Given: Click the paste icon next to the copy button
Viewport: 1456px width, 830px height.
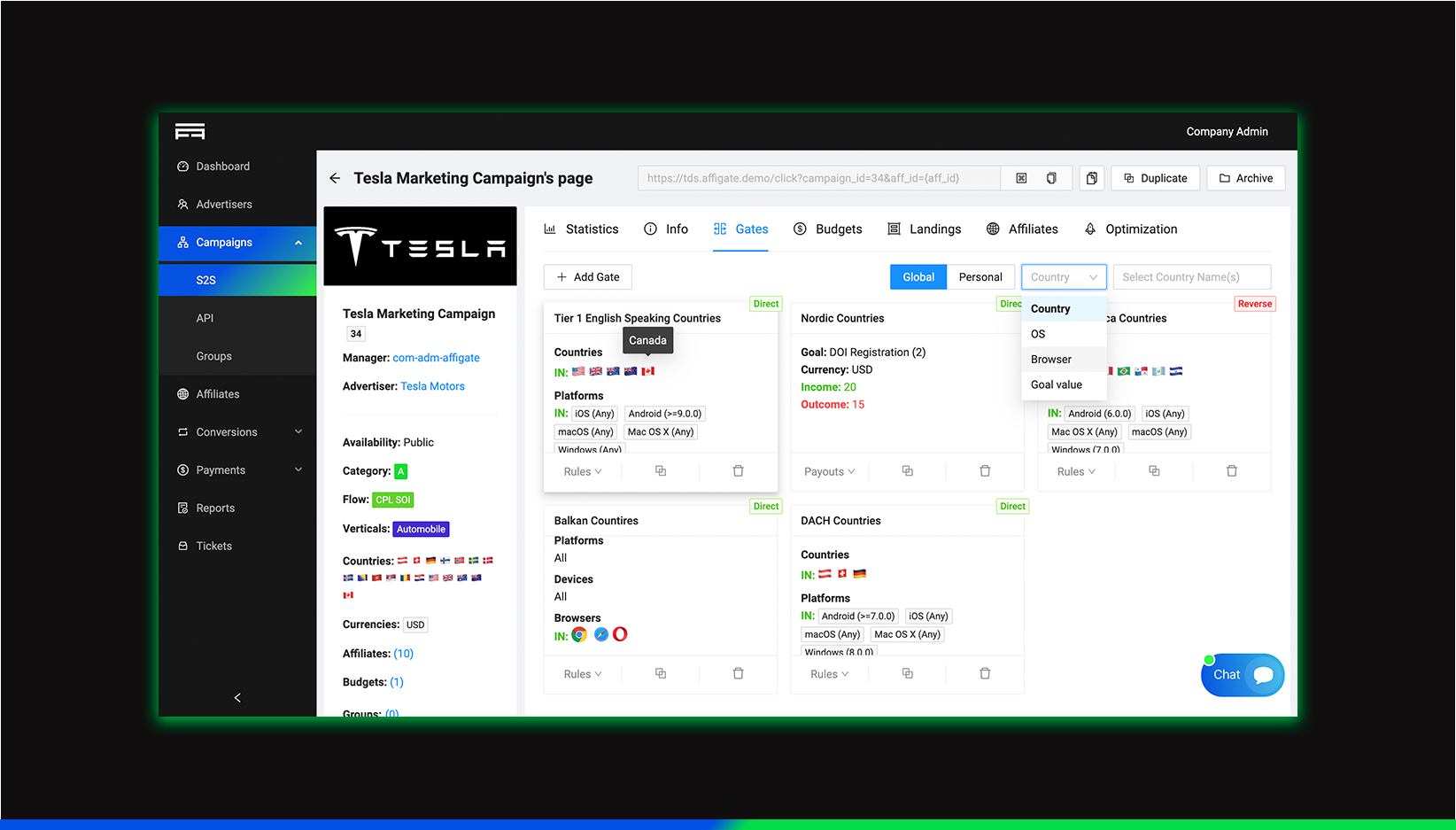Looking at the screenshot, I should pyautogui.click(x=1091, y=177).
